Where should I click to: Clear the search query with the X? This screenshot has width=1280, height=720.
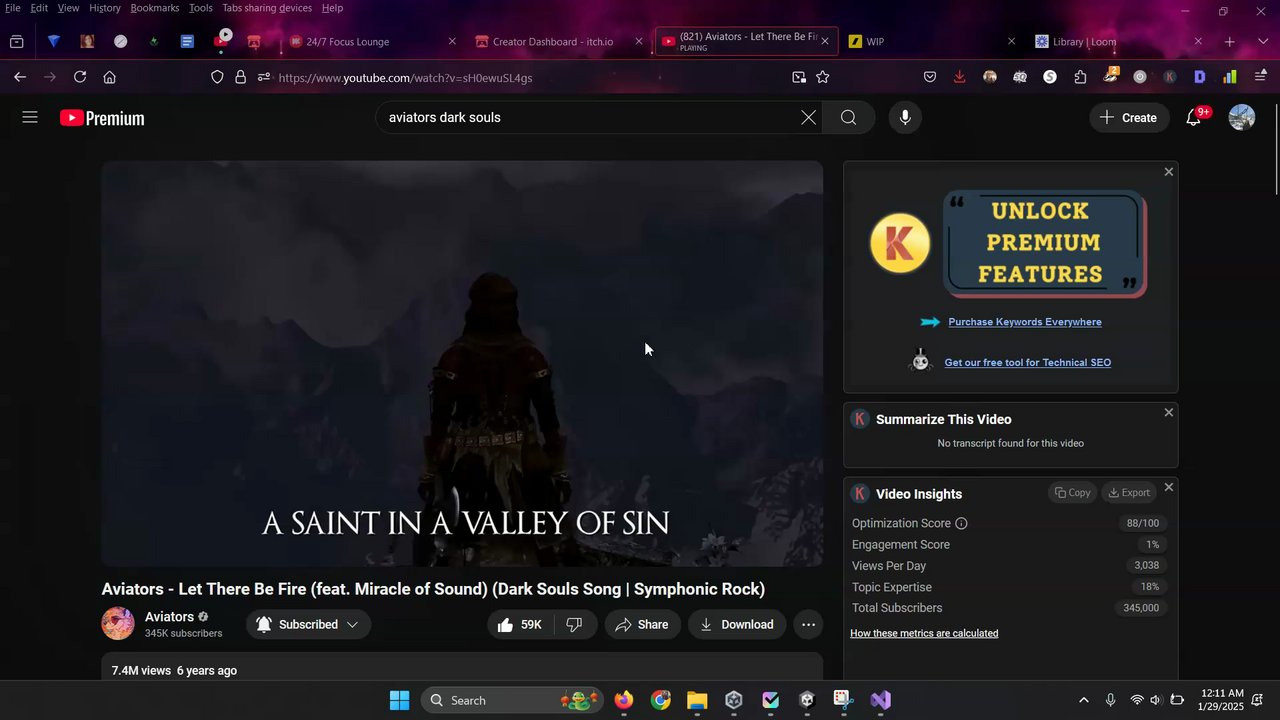pos(808,118)
